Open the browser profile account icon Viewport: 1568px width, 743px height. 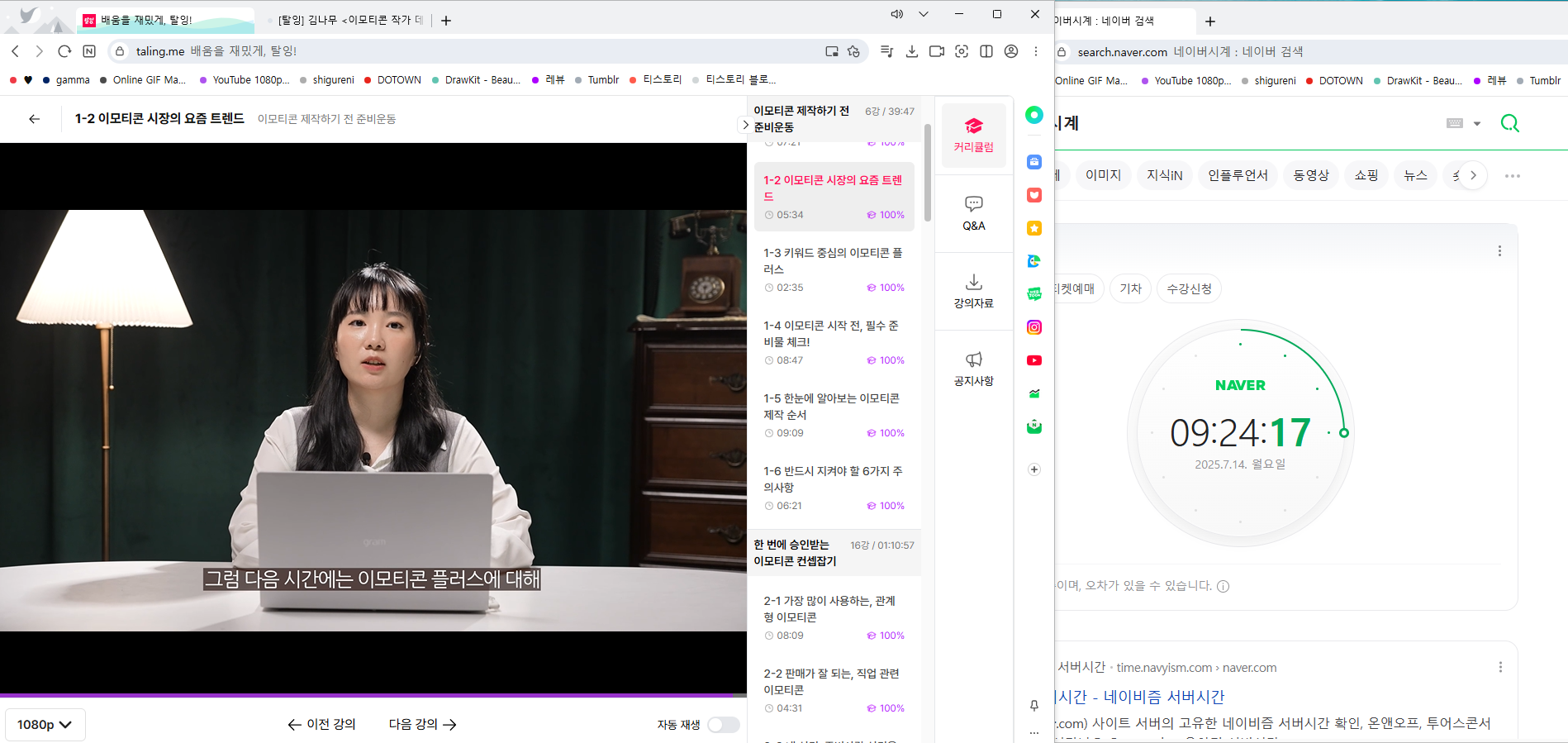click(x=1011, y=51)
